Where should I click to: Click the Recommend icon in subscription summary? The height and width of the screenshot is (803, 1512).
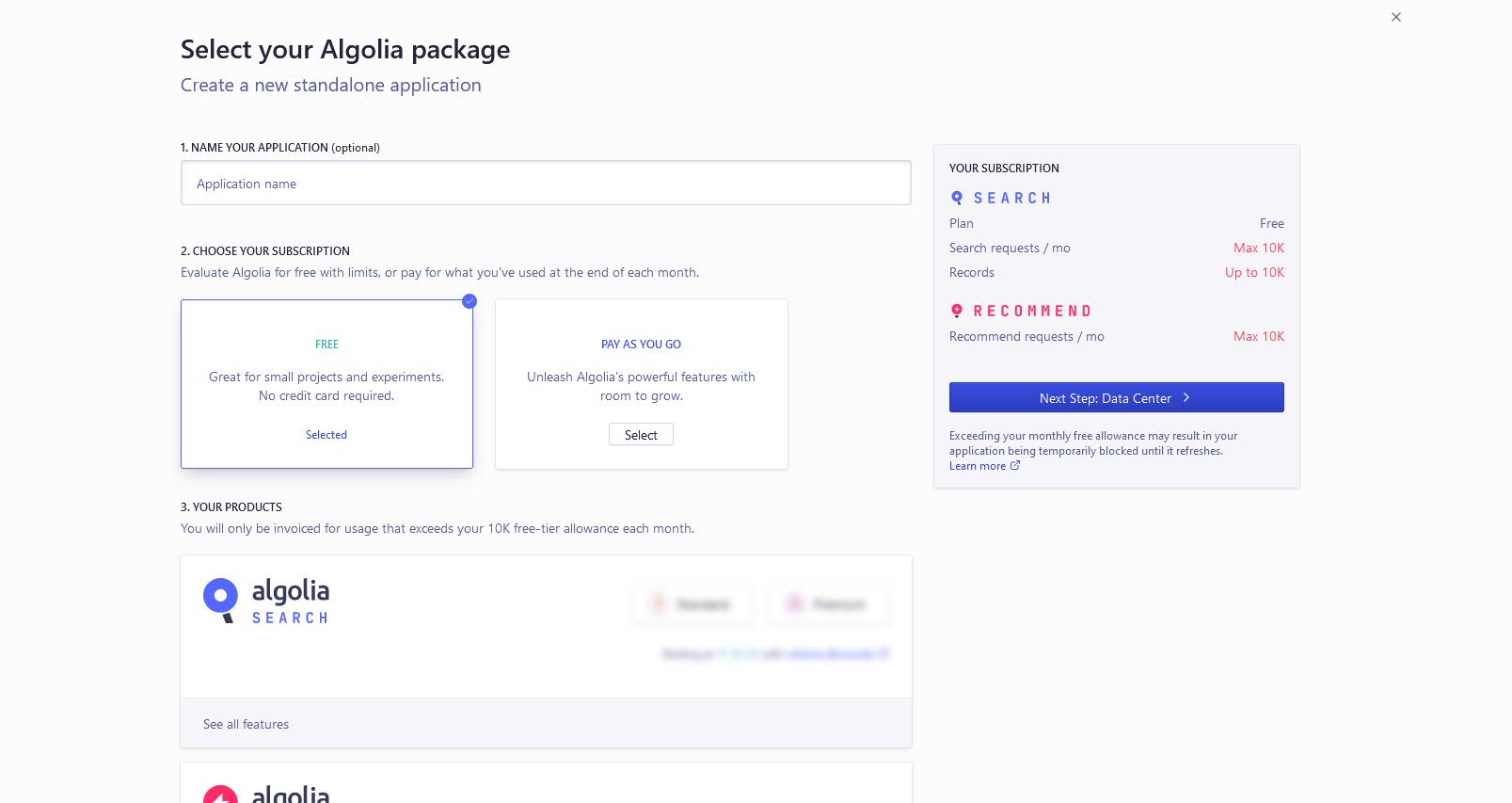(x=957, y=311)
